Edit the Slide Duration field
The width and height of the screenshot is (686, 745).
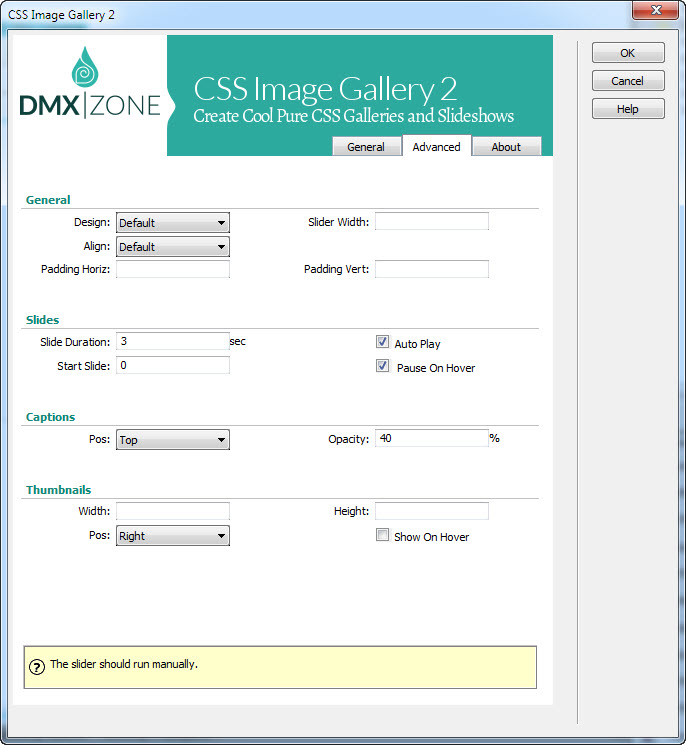click(x=173, y=341)
